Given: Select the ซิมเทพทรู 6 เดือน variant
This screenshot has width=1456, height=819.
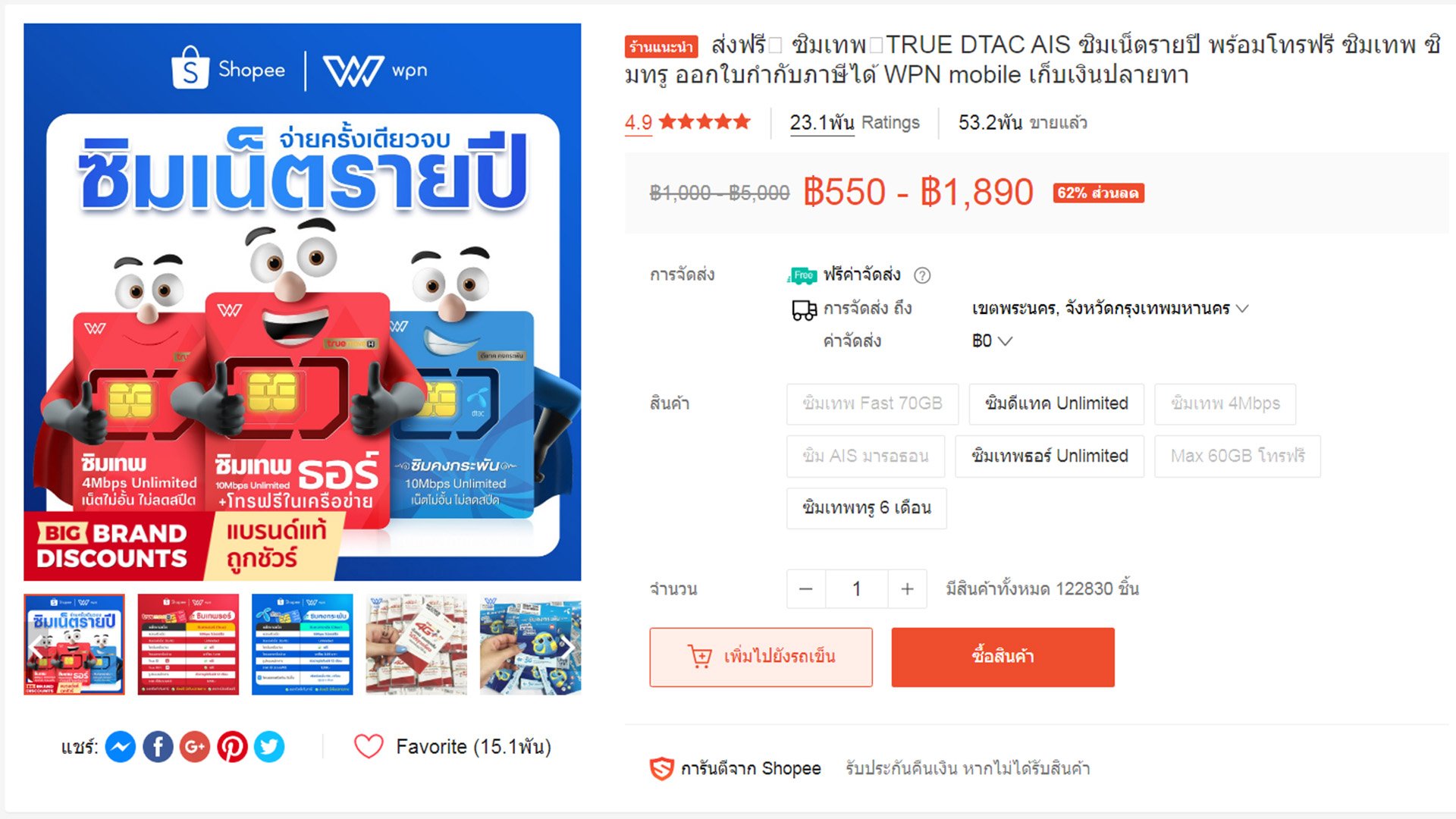Looking at the screenshot, I should tap(867, 508).
